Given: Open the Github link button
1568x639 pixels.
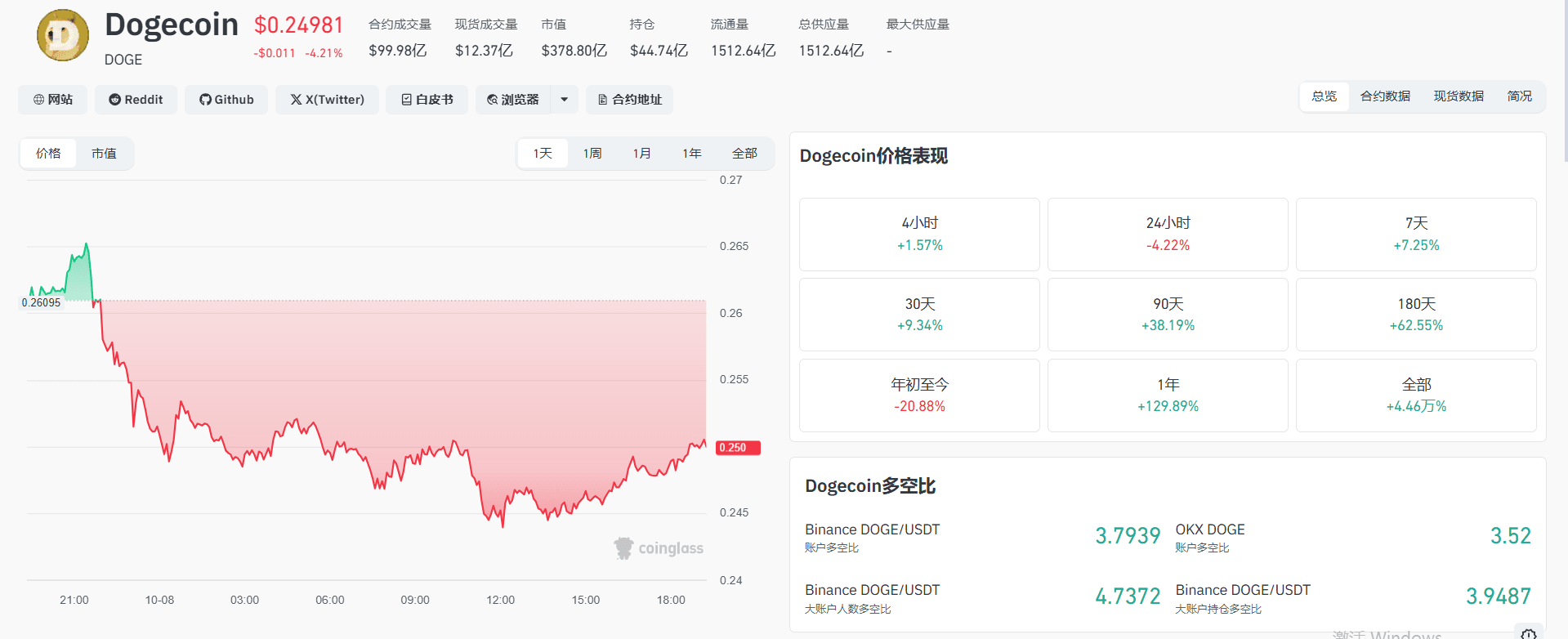Looking at the screenshot, I should point(226,100).
